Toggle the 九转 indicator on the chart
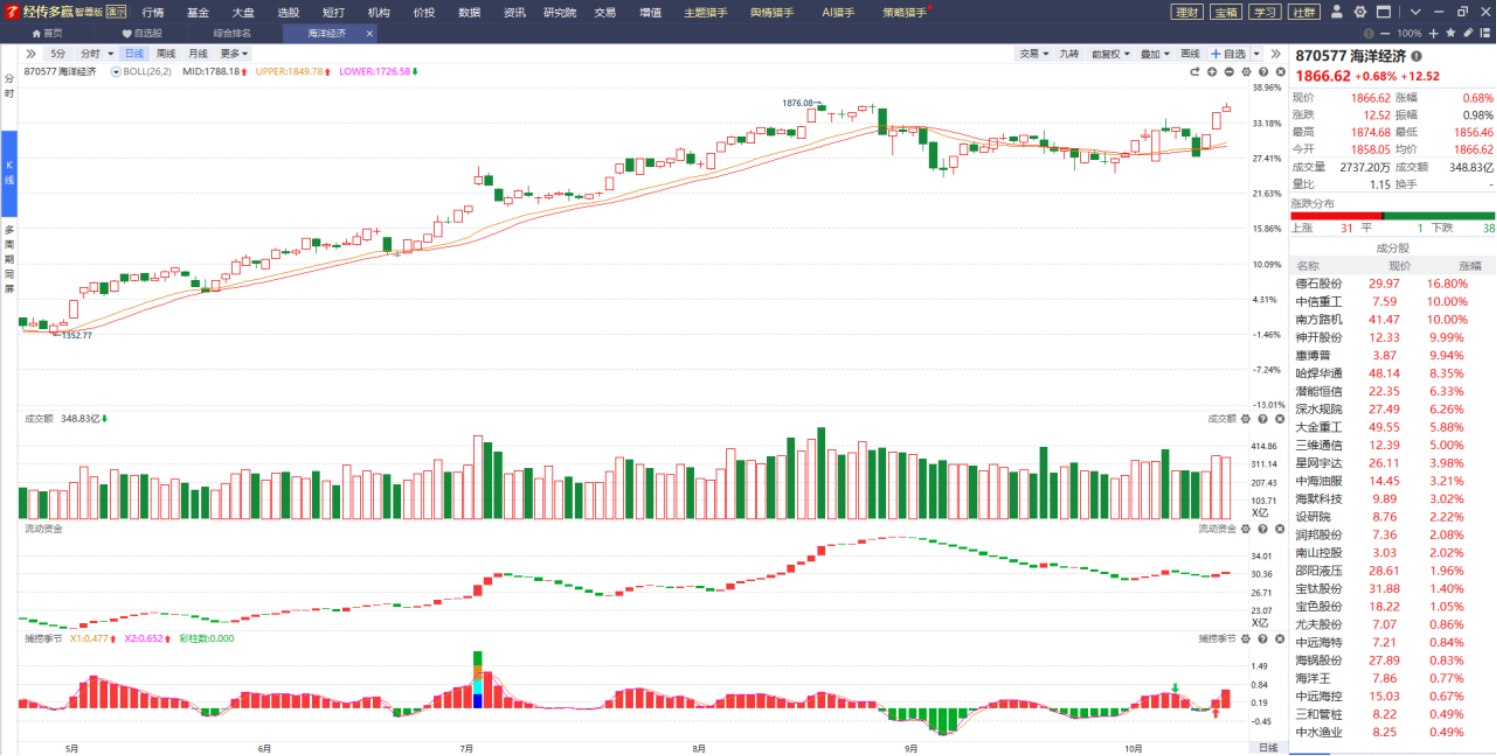1497x756 pixels. point(1069,54)
